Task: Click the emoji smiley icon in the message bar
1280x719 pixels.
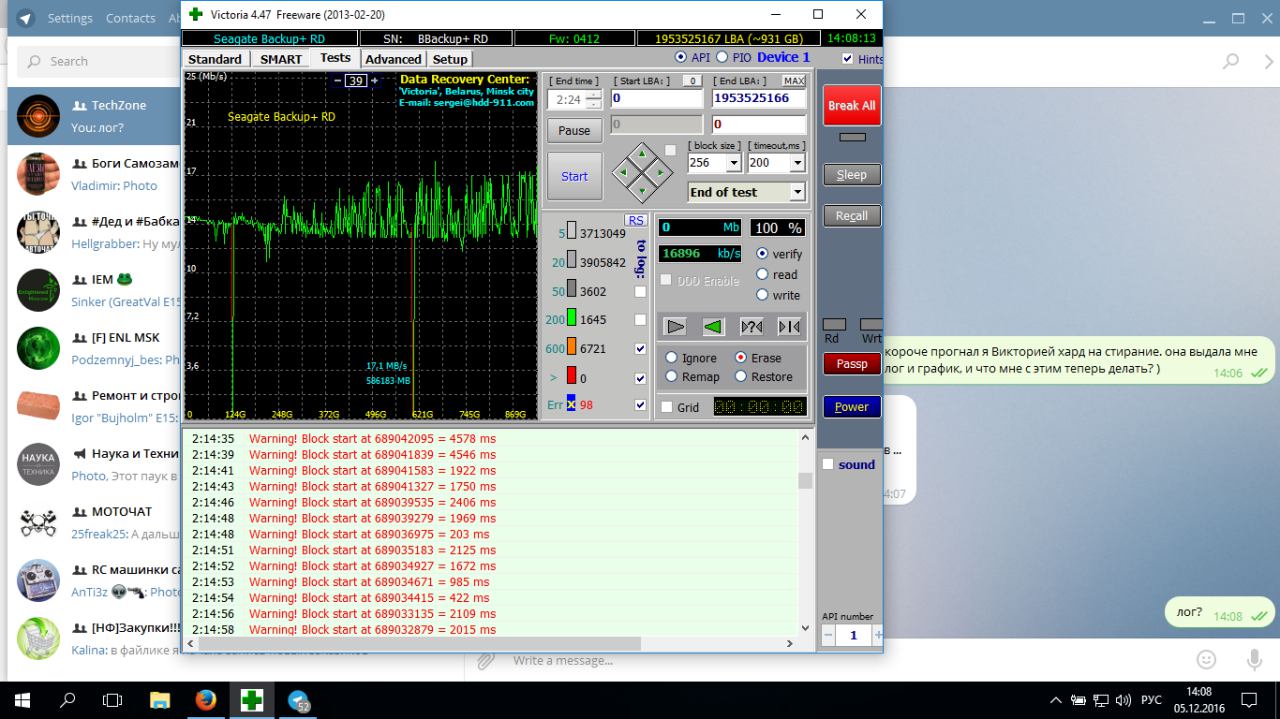Action: pyautogui.click(x=1207, y=660)
